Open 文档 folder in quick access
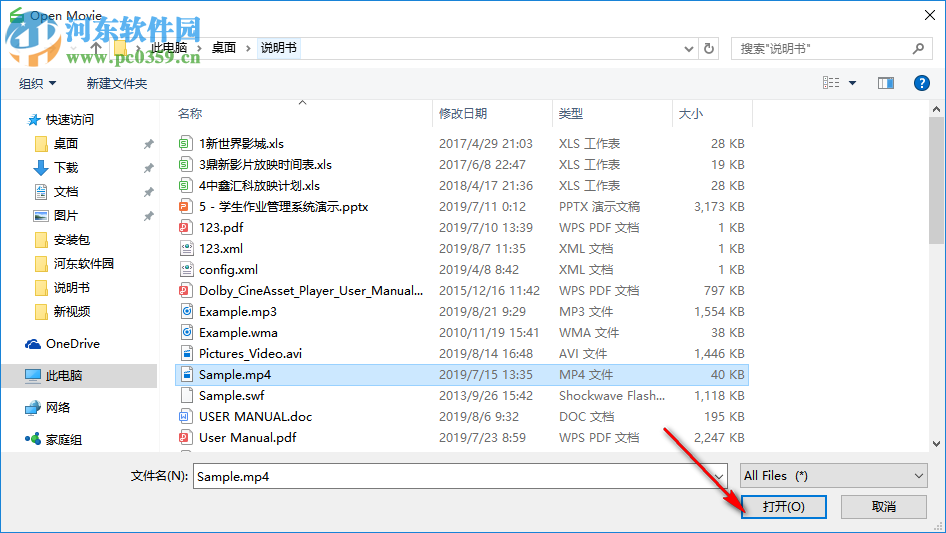This screenshot has width=946, height=533. pos(56,191)
